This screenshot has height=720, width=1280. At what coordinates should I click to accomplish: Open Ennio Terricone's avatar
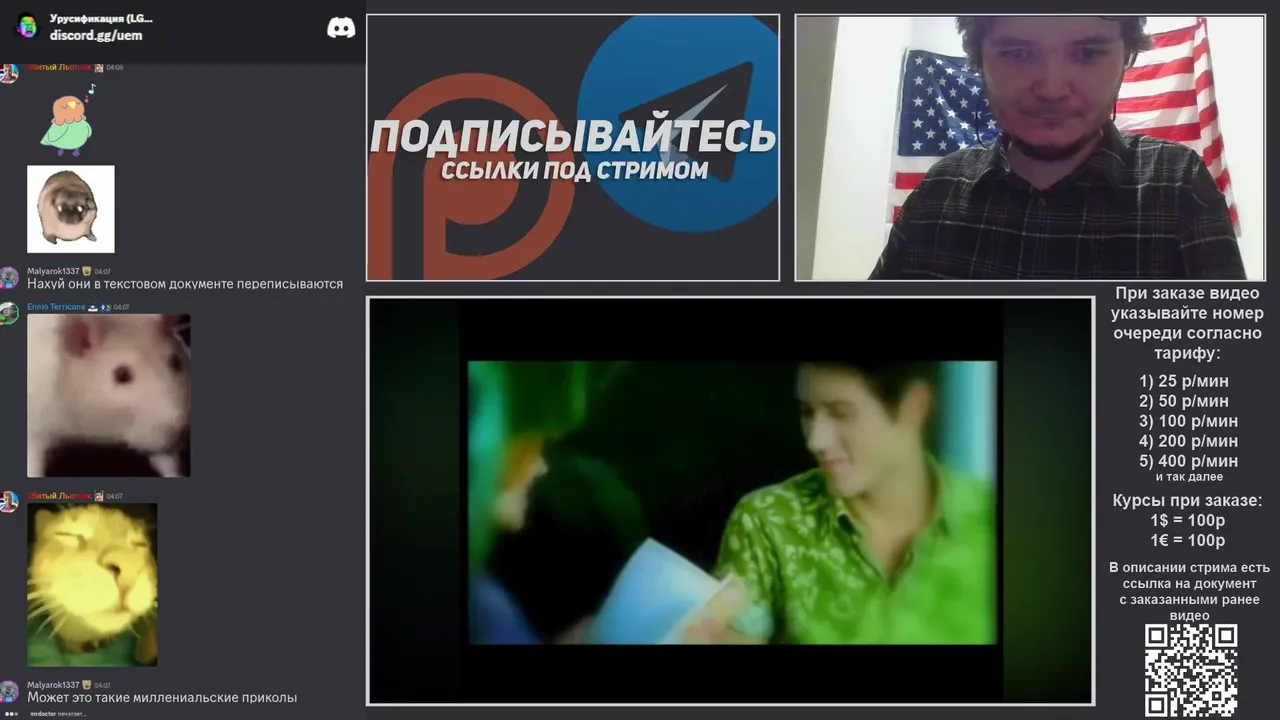tap(9, 313)
